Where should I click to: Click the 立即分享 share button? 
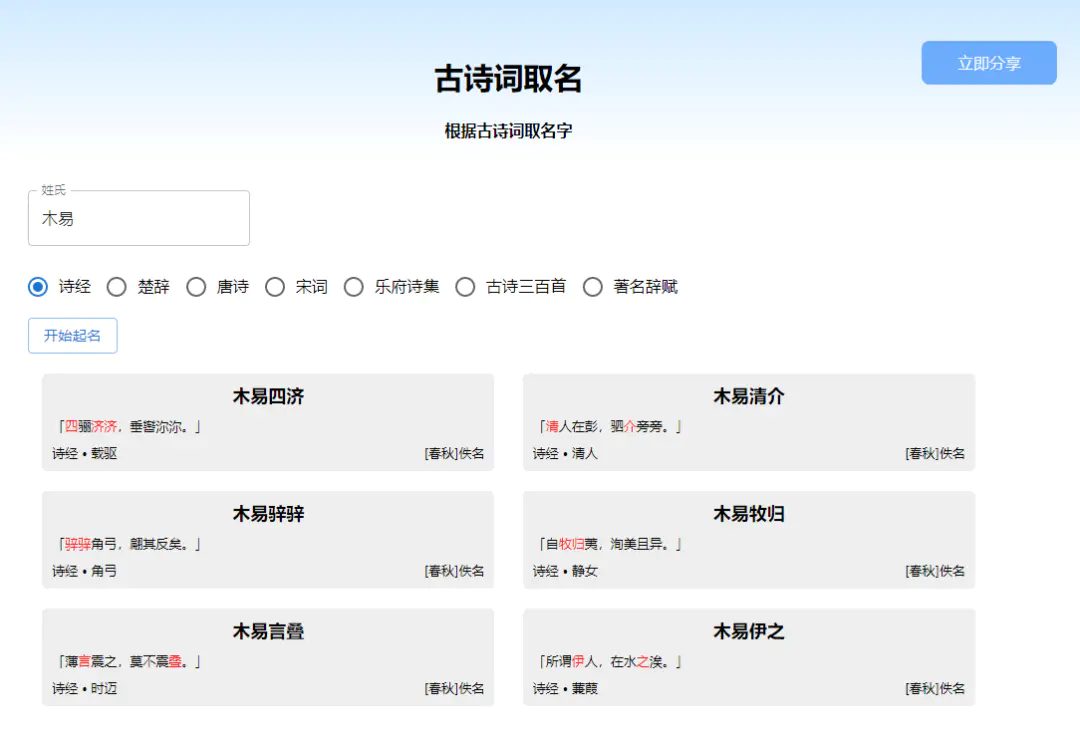coord(988,63)
